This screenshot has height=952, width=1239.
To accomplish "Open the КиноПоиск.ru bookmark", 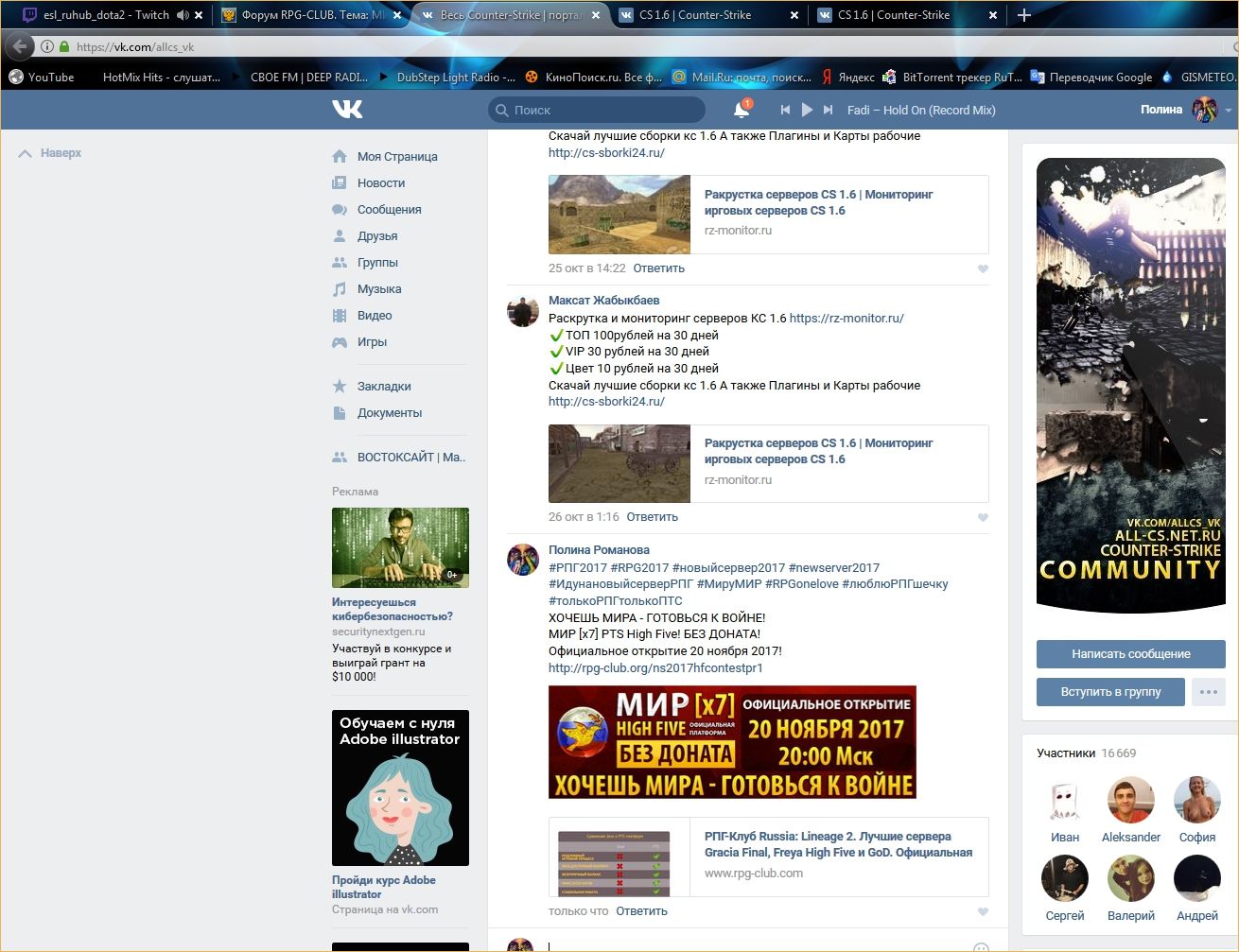I will (x=593, y=78).
